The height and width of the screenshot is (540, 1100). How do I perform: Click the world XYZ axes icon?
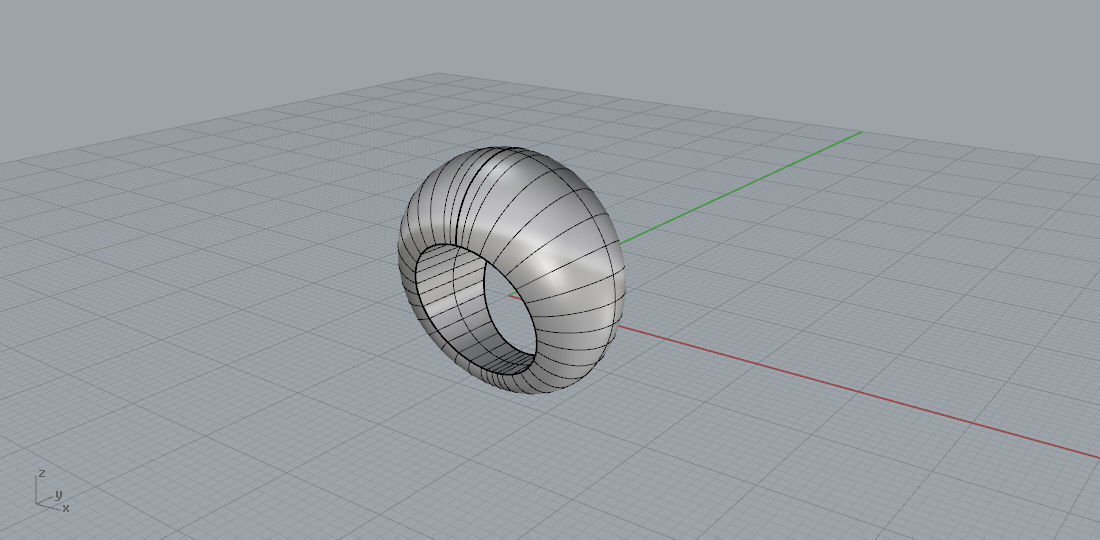53,491
